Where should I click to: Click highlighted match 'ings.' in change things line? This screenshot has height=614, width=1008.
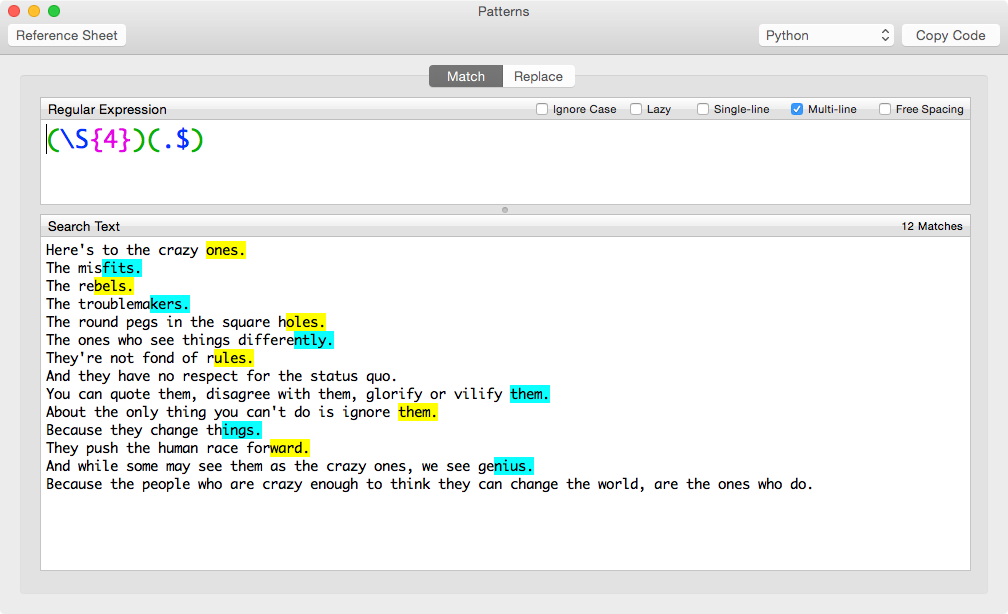[x=242, y=430]
